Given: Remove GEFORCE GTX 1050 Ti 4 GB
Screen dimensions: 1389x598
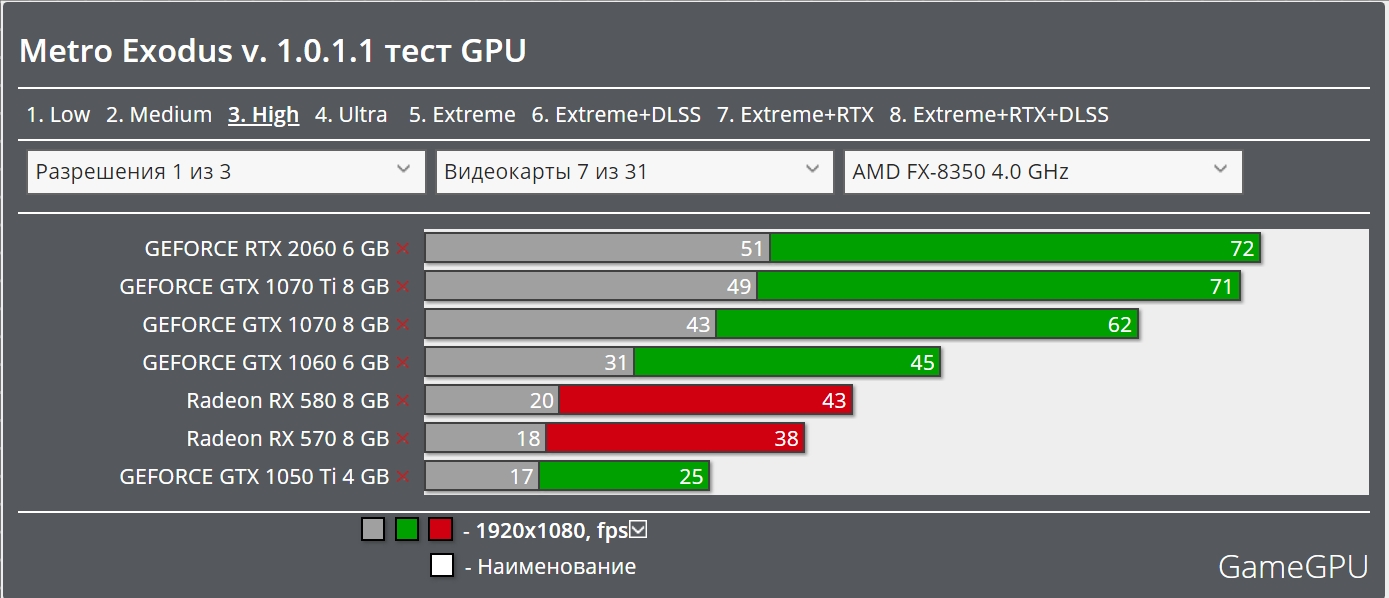Looking at the screenshot, I should 403,477.
